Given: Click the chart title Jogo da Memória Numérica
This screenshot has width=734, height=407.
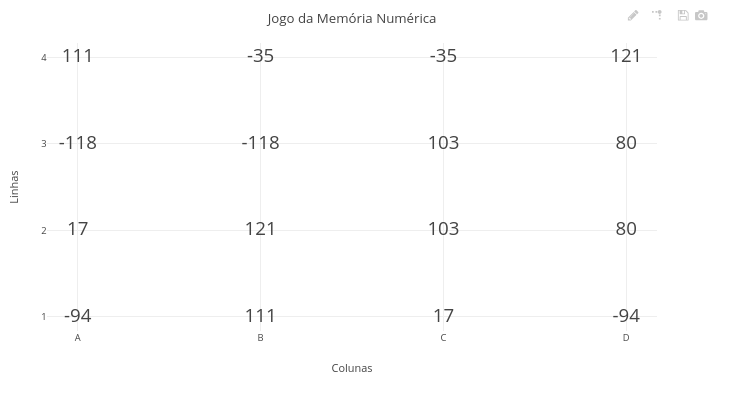Looking at the screenshot, I should click(352, 18).
